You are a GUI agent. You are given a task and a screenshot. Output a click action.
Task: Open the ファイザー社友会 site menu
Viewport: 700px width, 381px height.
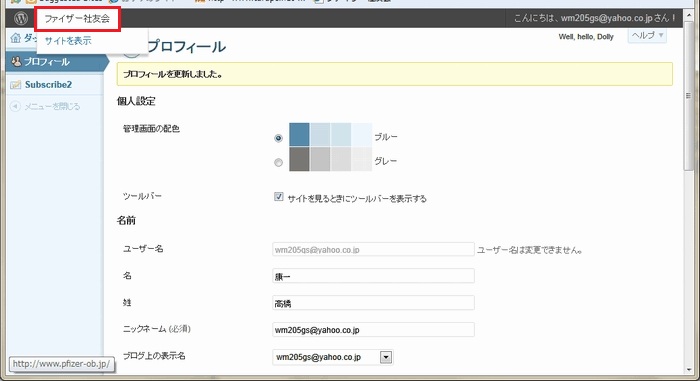pyautogui.click(x=77, y=19)
